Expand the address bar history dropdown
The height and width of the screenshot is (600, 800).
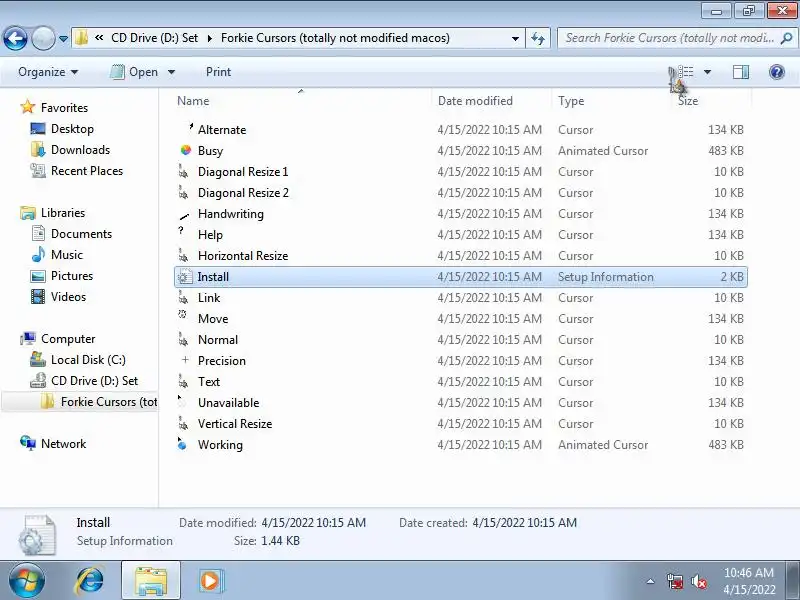pos(515,38)
